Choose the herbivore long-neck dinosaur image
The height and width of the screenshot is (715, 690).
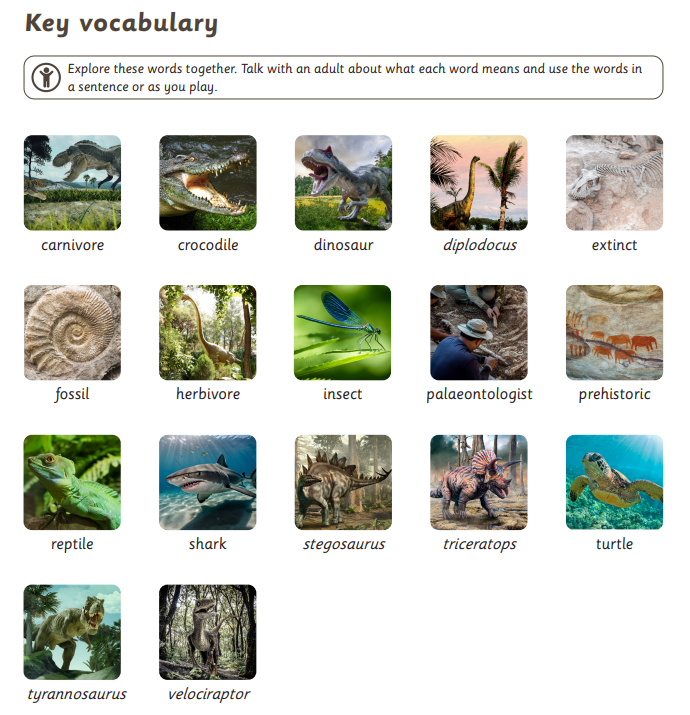208,332
